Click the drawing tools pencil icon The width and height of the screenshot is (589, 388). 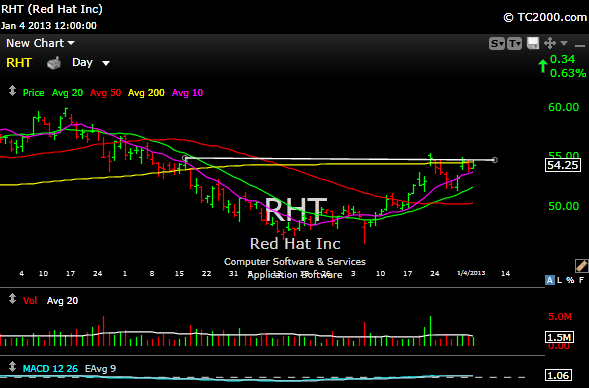pos(581,266)
